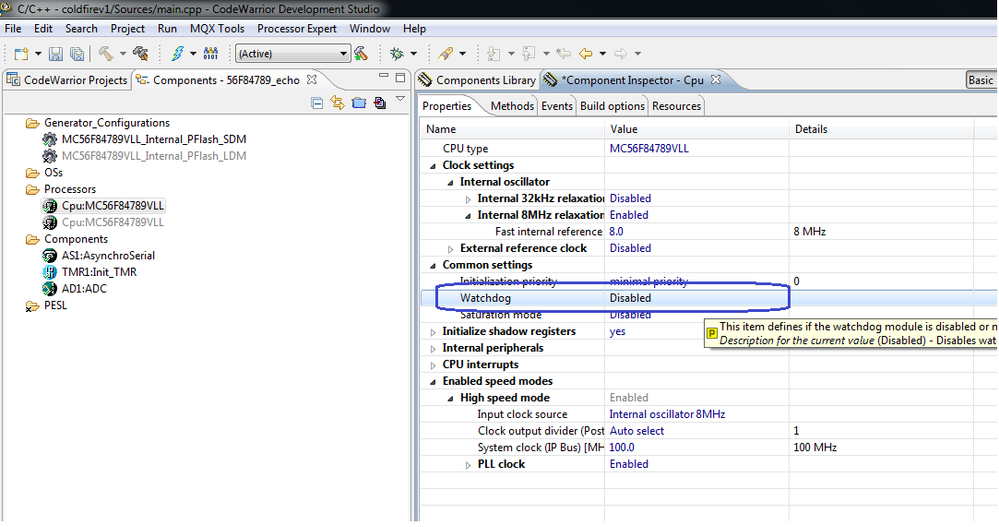The width and height of the screenshot is (999, 527).
Task: Open the dropdown arrow beside the New icon
Action: click(x=38, y=54)
